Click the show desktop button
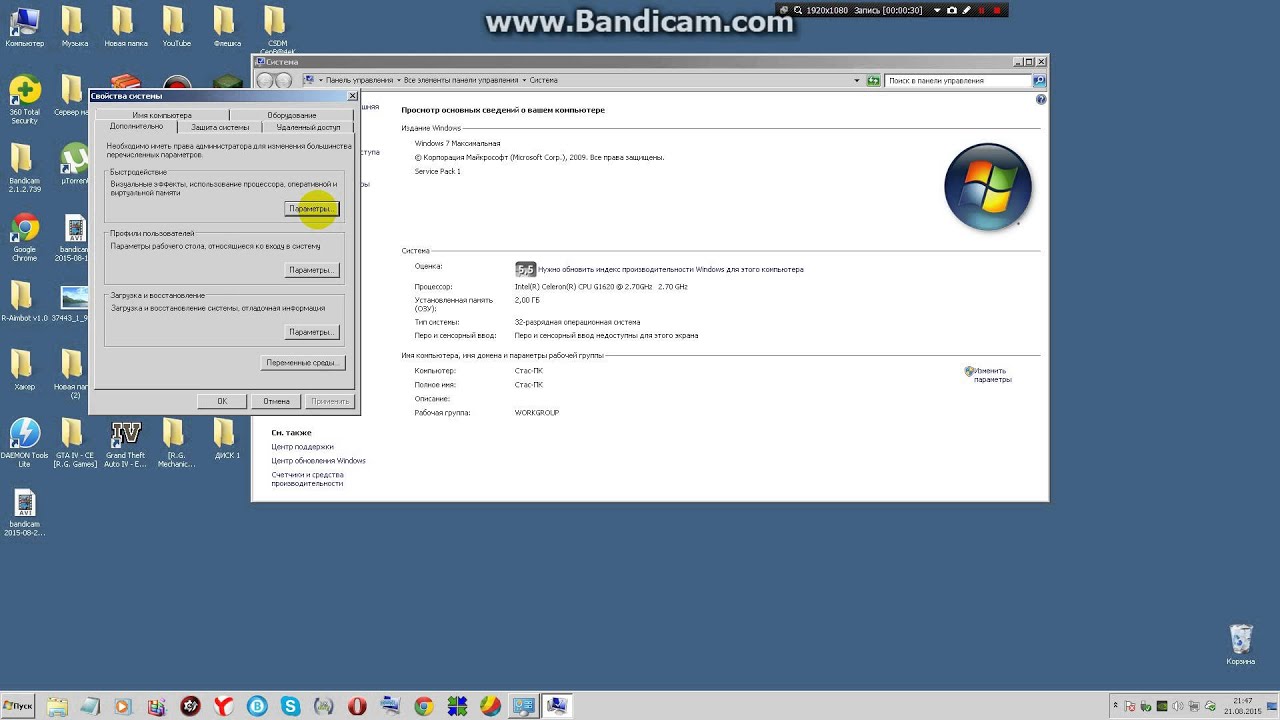Viewport: 1280px width, 720px height. [1272, 706]
